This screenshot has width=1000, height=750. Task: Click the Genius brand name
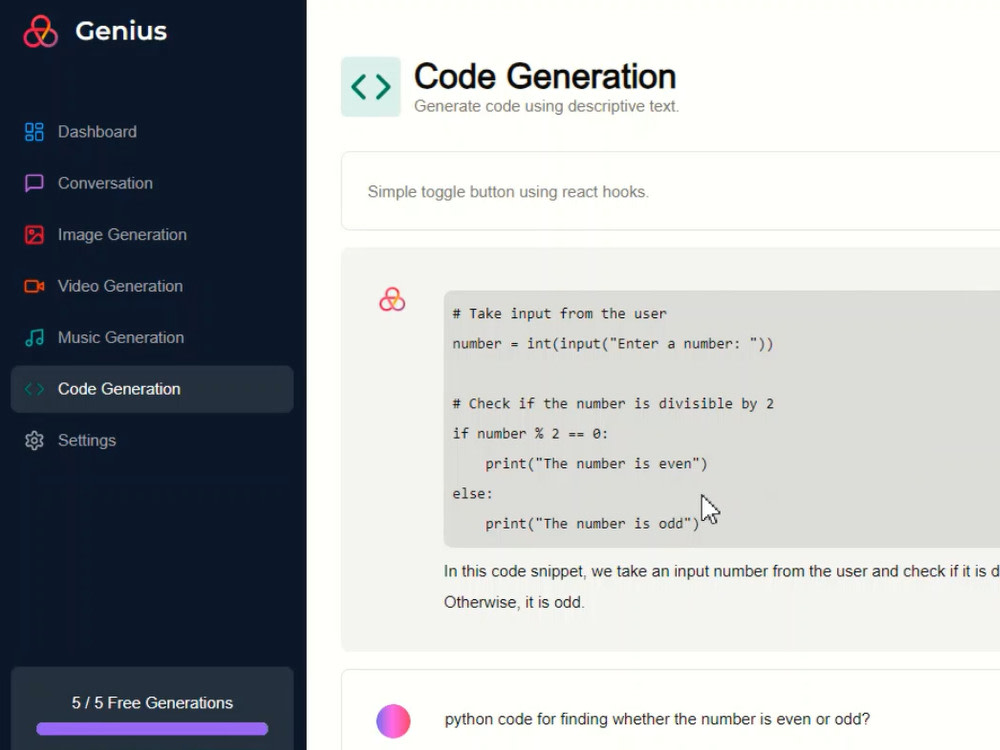121,31
